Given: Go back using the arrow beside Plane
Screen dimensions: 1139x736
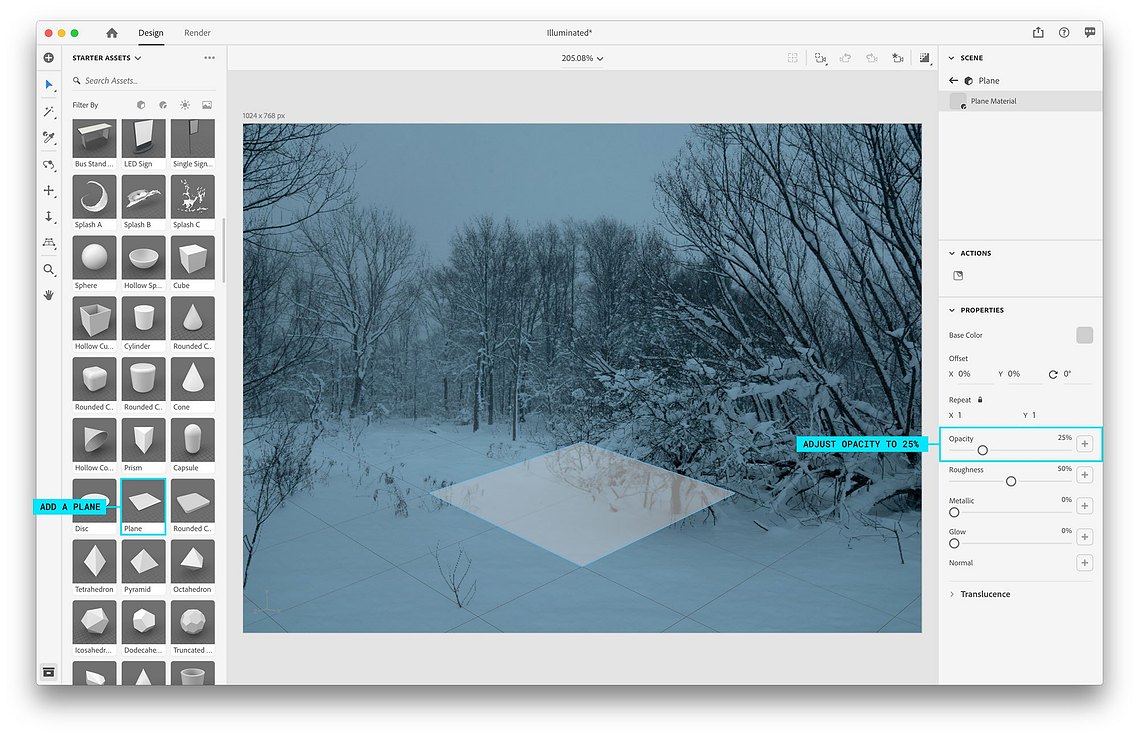Looking at the screenshot, I should tap(954, 81).
